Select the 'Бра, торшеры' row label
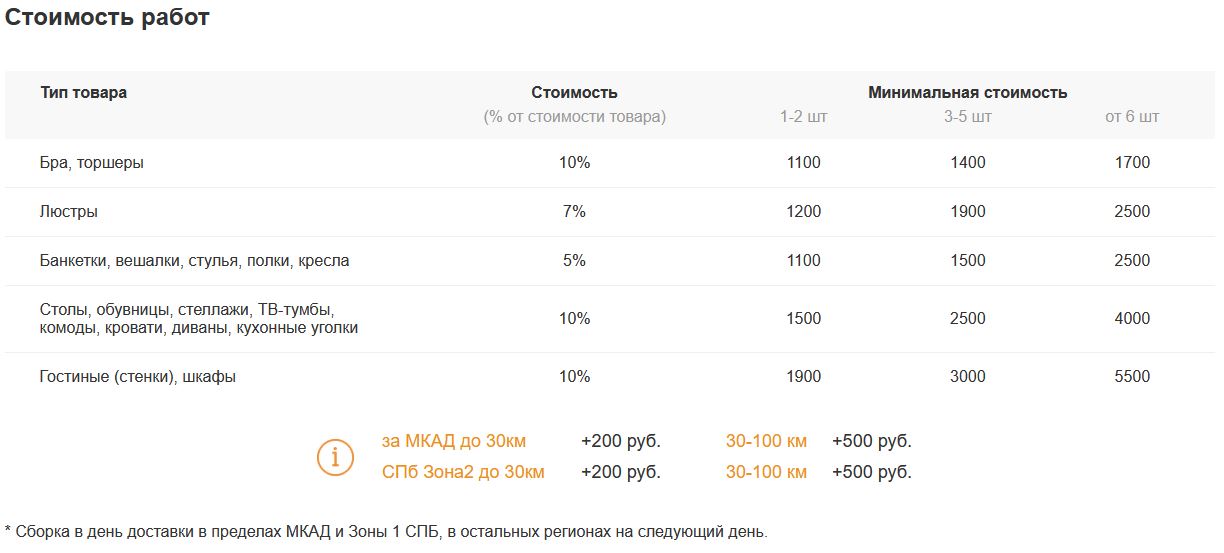This screenshot has height=553, width=1224. pos(92,162)
